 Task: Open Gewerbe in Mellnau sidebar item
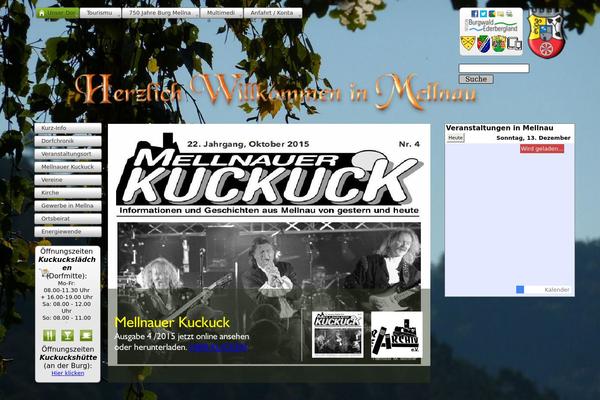(68, 206)
